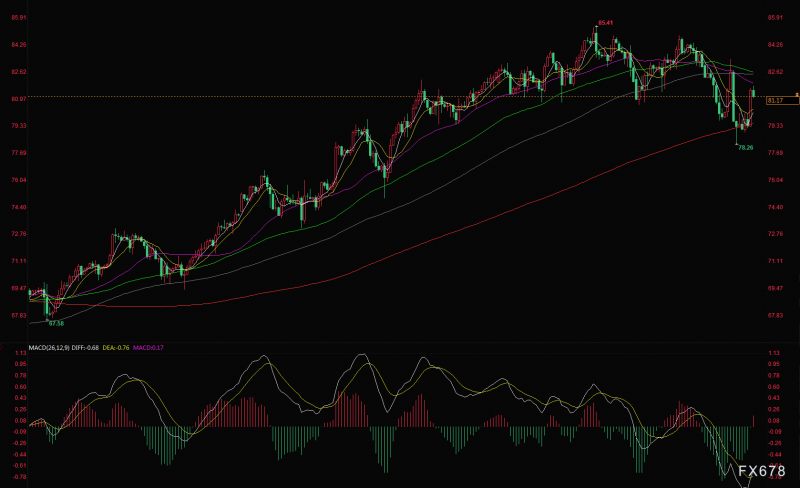Click -0.44 on the right MACD axis
800x488 pixels.
[775, 455]
